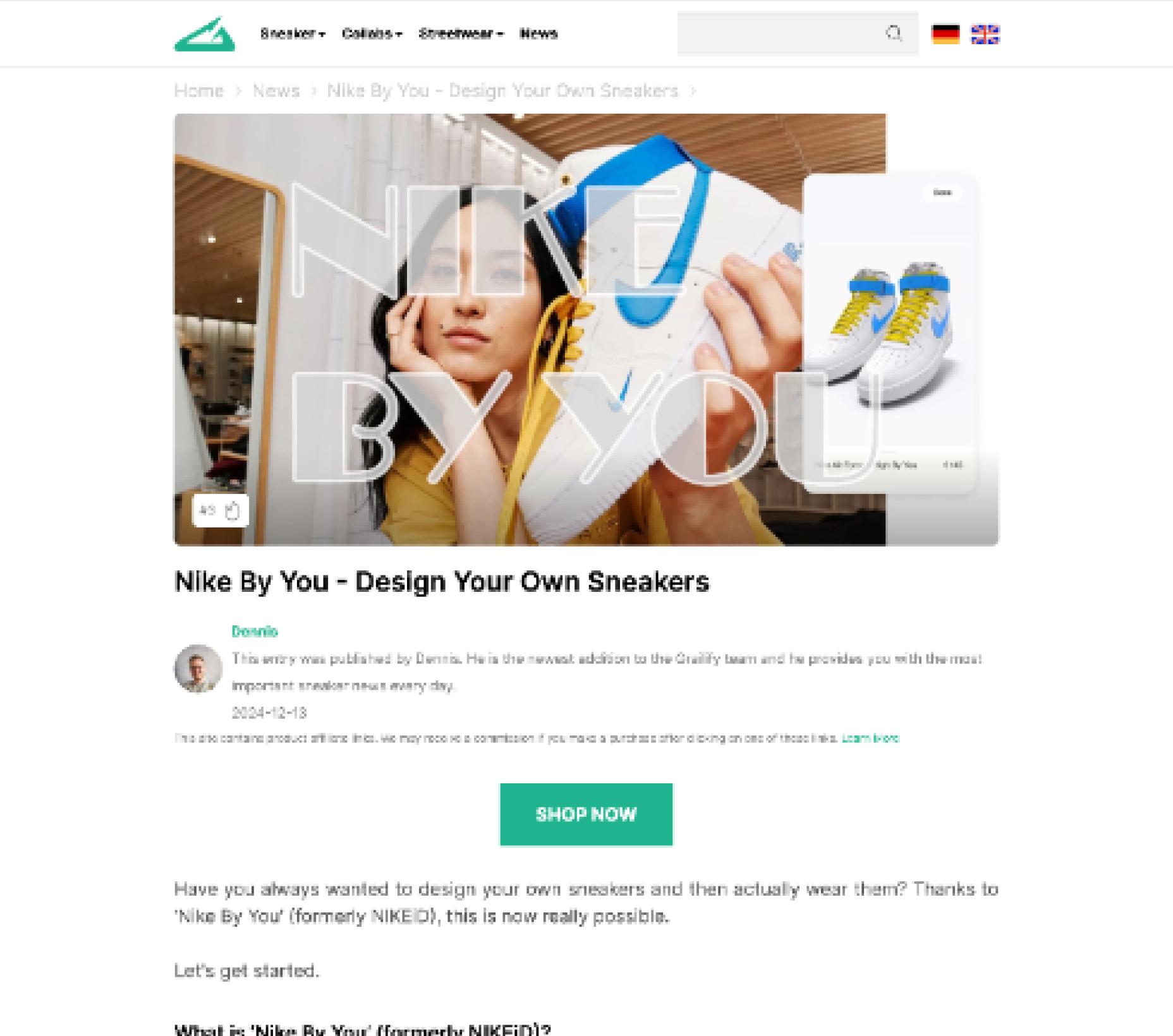
Task: Click the search magnifier icon
Action: pyautogui.click(x=894, y=33)
